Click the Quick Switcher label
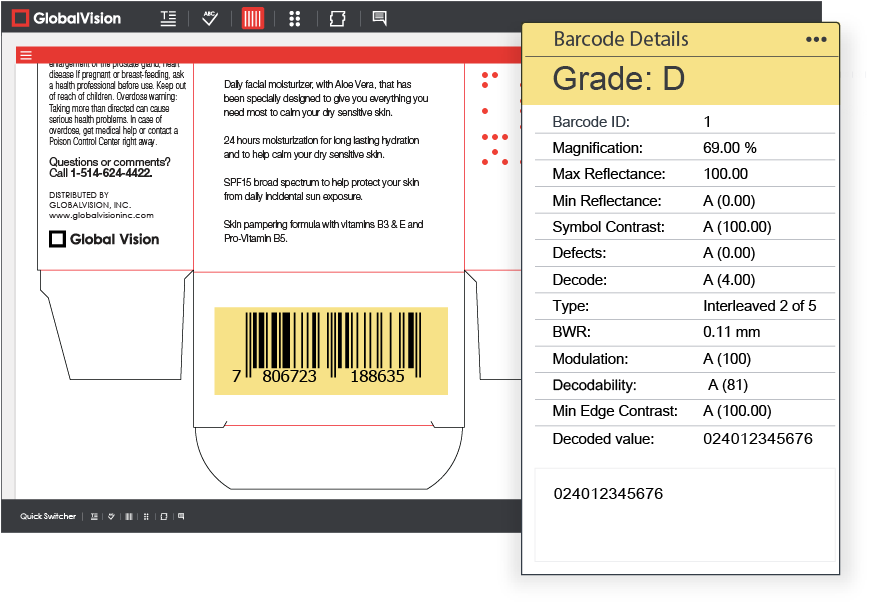Image resolution: width=874 pixels, height=602 pixels. pos(48,517)
